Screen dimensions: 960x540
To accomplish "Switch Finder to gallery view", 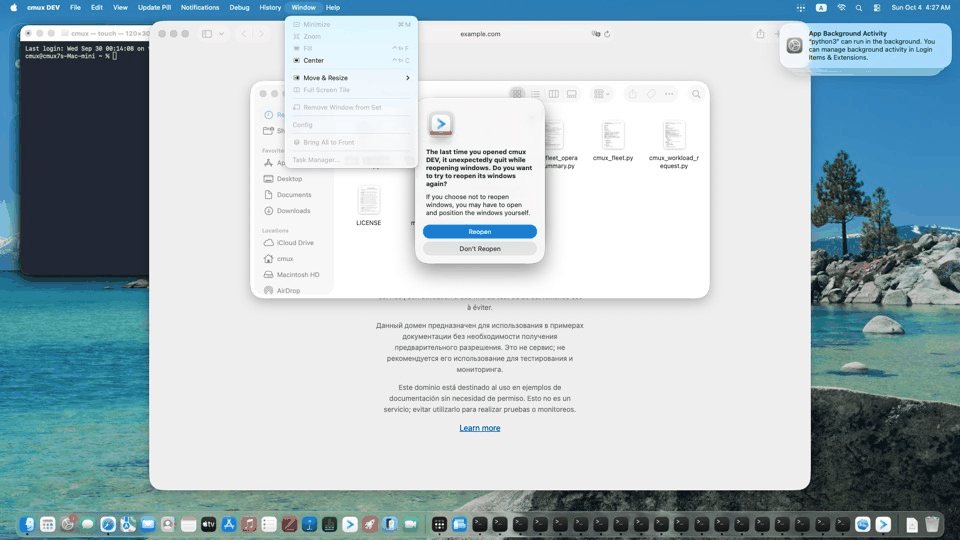I will 572,94.
